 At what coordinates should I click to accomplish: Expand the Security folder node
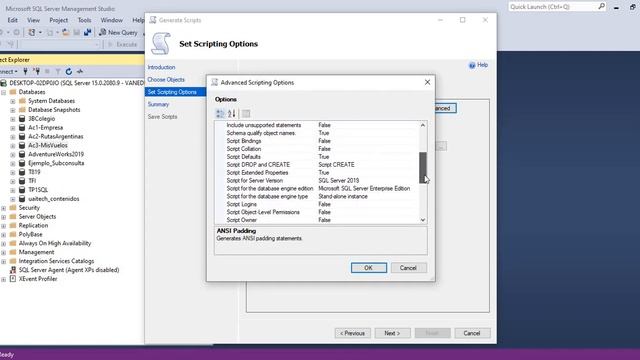coord(4,208)
